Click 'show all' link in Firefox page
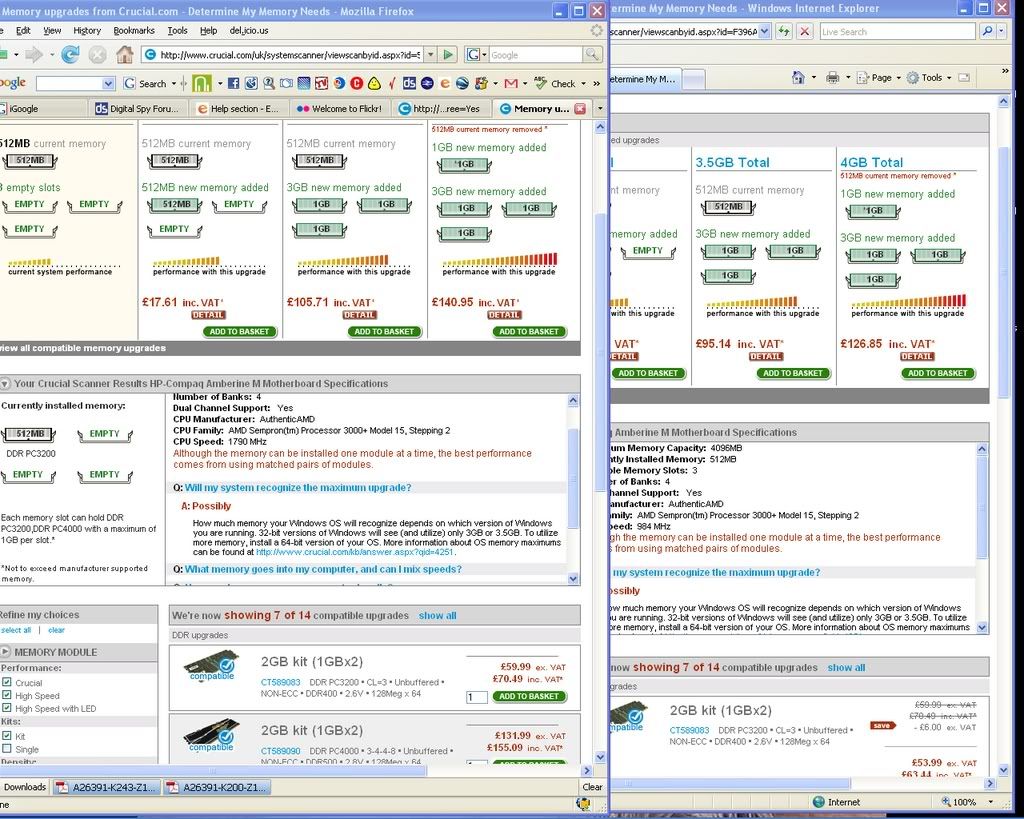Image resolution: width=1024 pixels, height=819 pixels. tap(437, 616)
